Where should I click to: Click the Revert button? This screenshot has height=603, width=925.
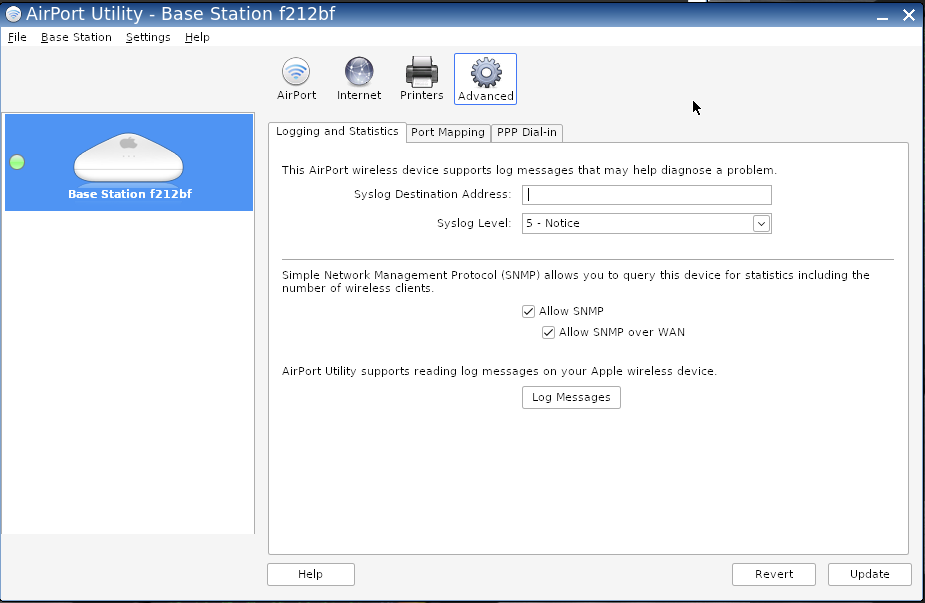pyautogui.click(x=774, y=574)
